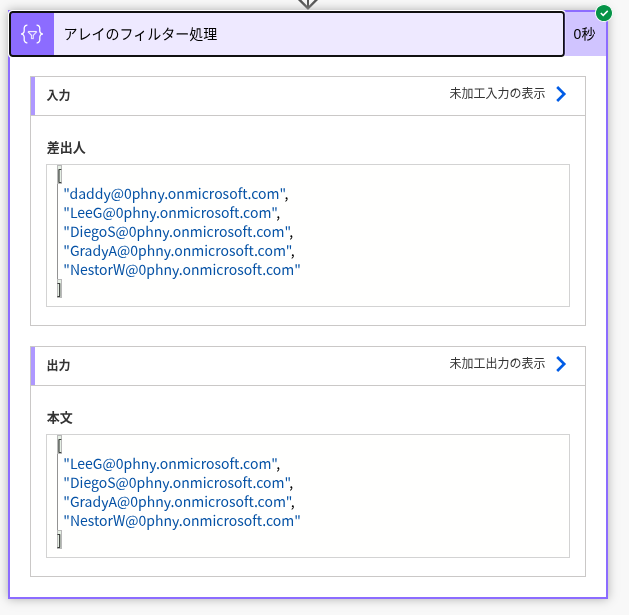Click the 本文 field label

[x=59, y=418]
